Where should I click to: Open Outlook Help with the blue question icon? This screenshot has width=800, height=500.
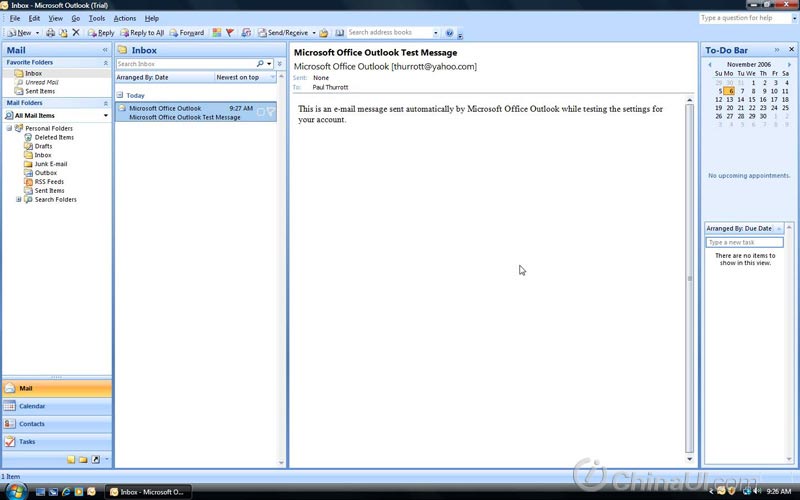[x=449, y=33]
